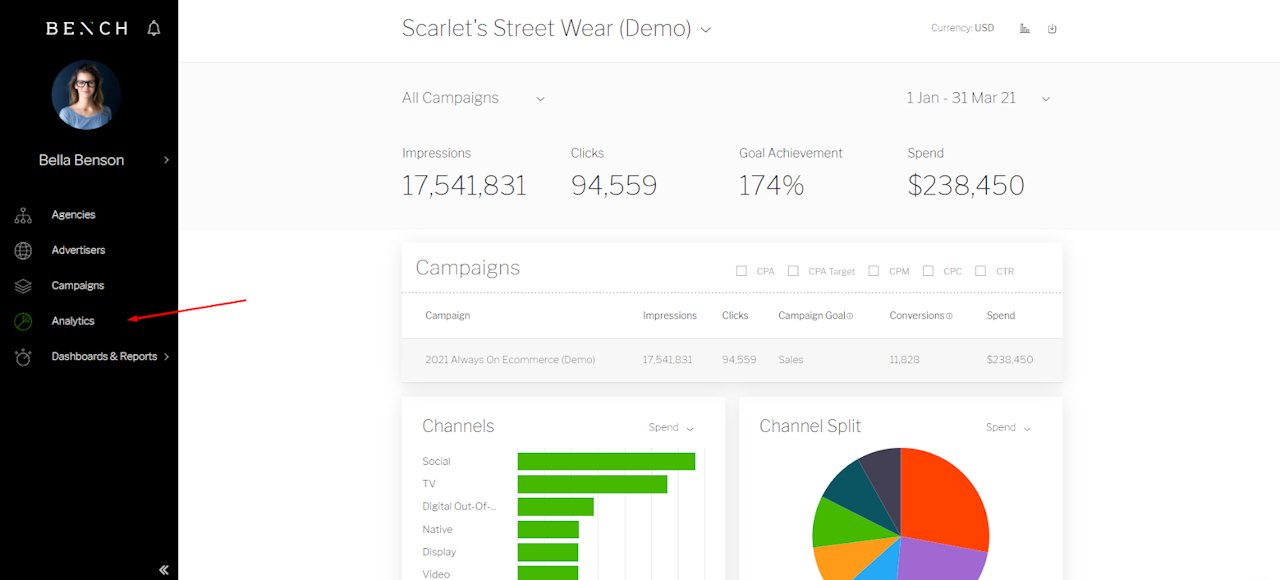Click the bar chart icon in header
The width and height of the screenshot is (1280, 580).
click(x=1025, y=29)
